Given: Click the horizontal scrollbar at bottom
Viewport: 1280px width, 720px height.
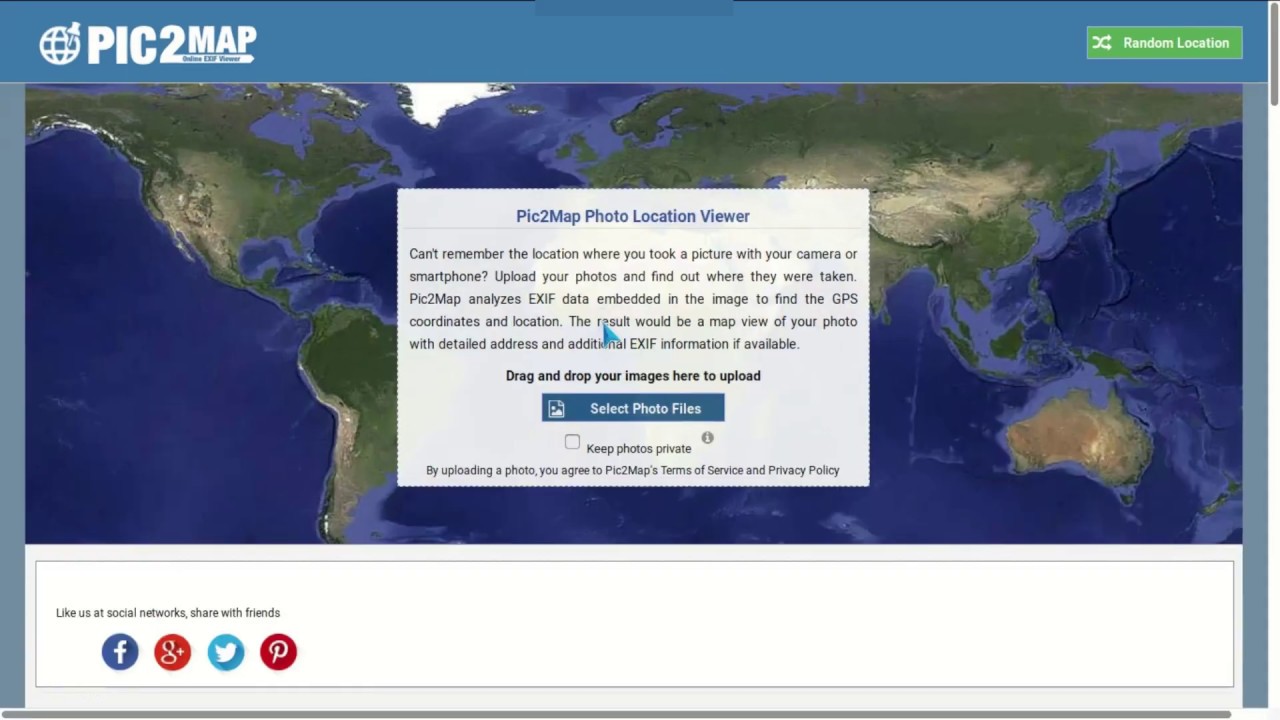Looking at the screenshot, I should click(x=615, y=714).
